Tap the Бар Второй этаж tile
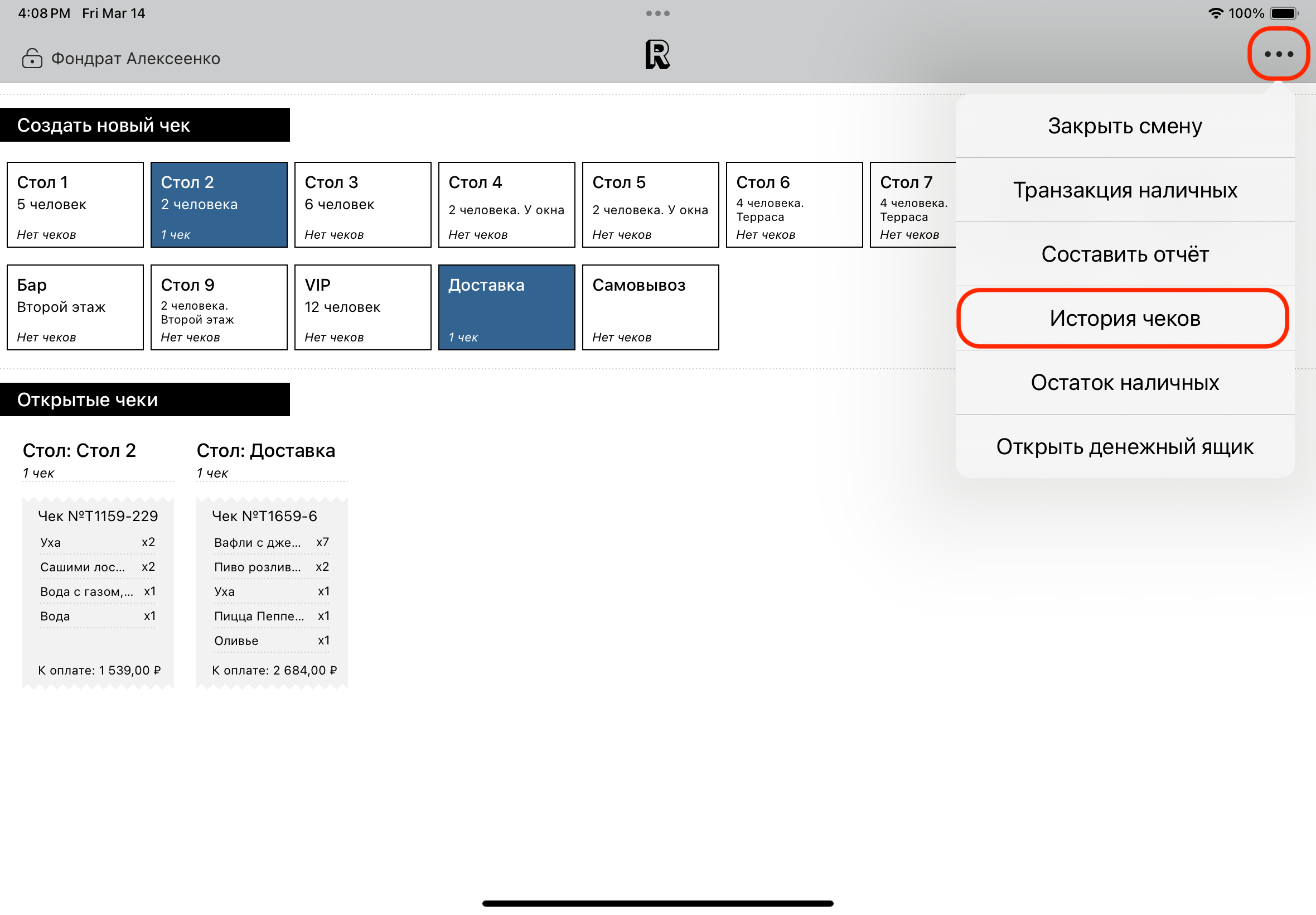The height and width of the screenshot is (915, 1316). [75, 307]
